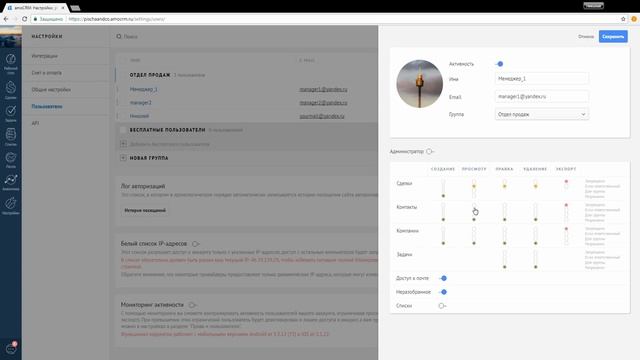Click the Отдел продаж group header

click(x=150, y=75)
